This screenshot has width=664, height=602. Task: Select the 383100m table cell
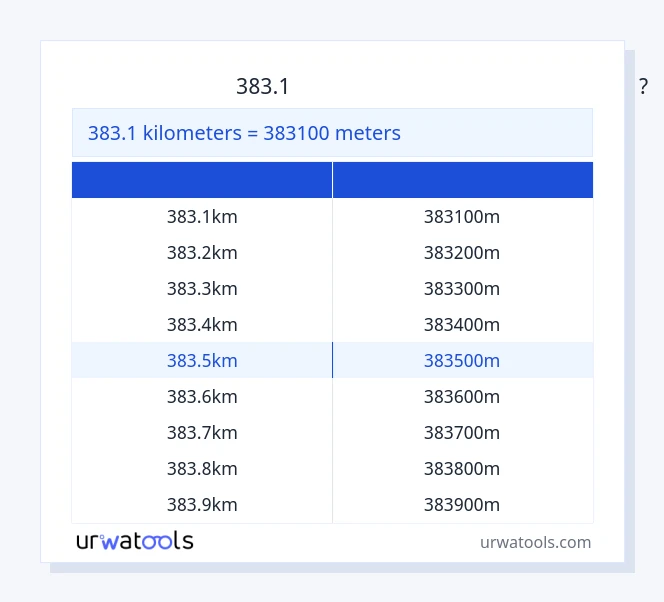pos(462,217)
